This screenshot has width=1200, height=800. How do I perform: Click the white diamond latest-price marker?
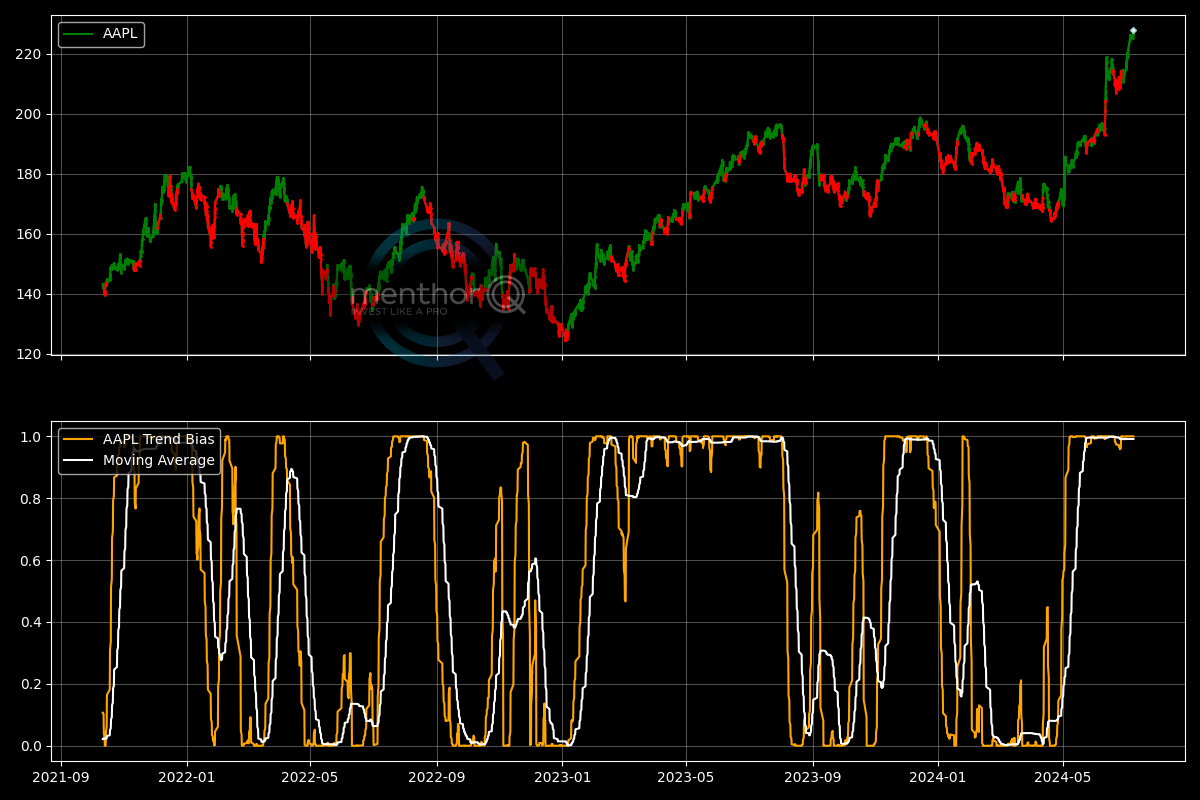click(x=1133, y=31)
